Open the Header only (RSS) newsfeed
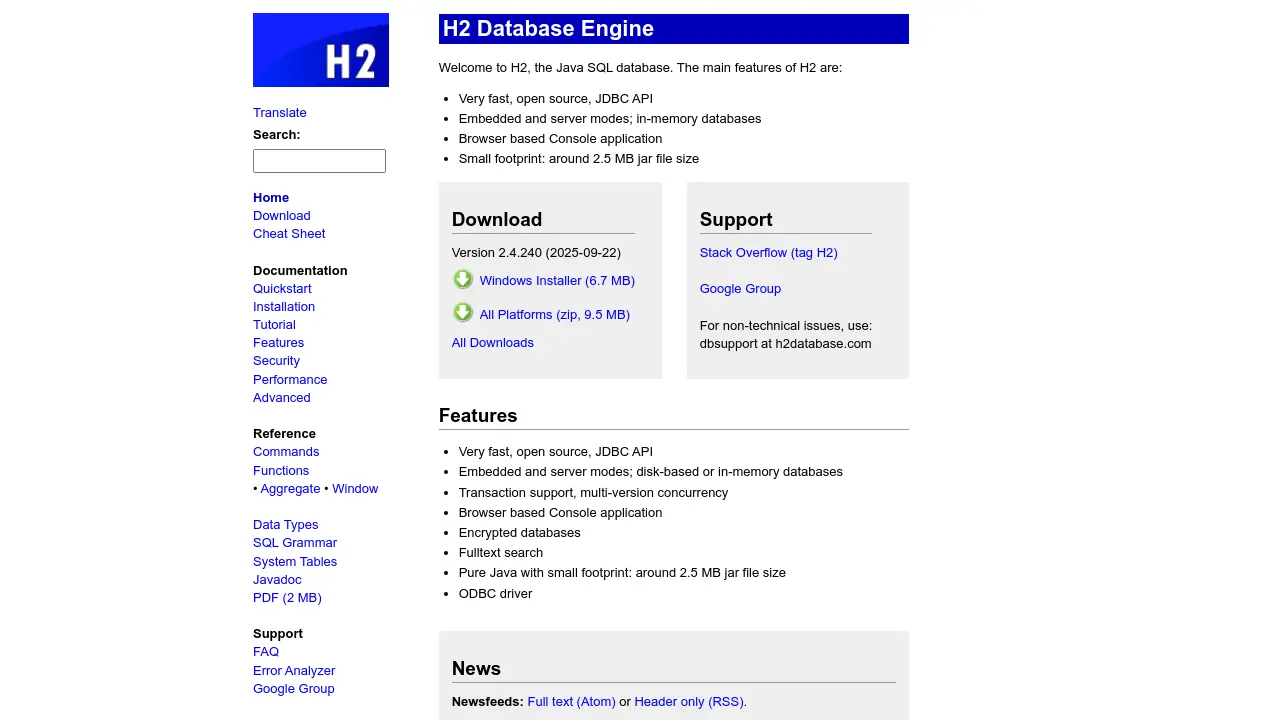Screen dimensions: 1280x720 [690, 702]
